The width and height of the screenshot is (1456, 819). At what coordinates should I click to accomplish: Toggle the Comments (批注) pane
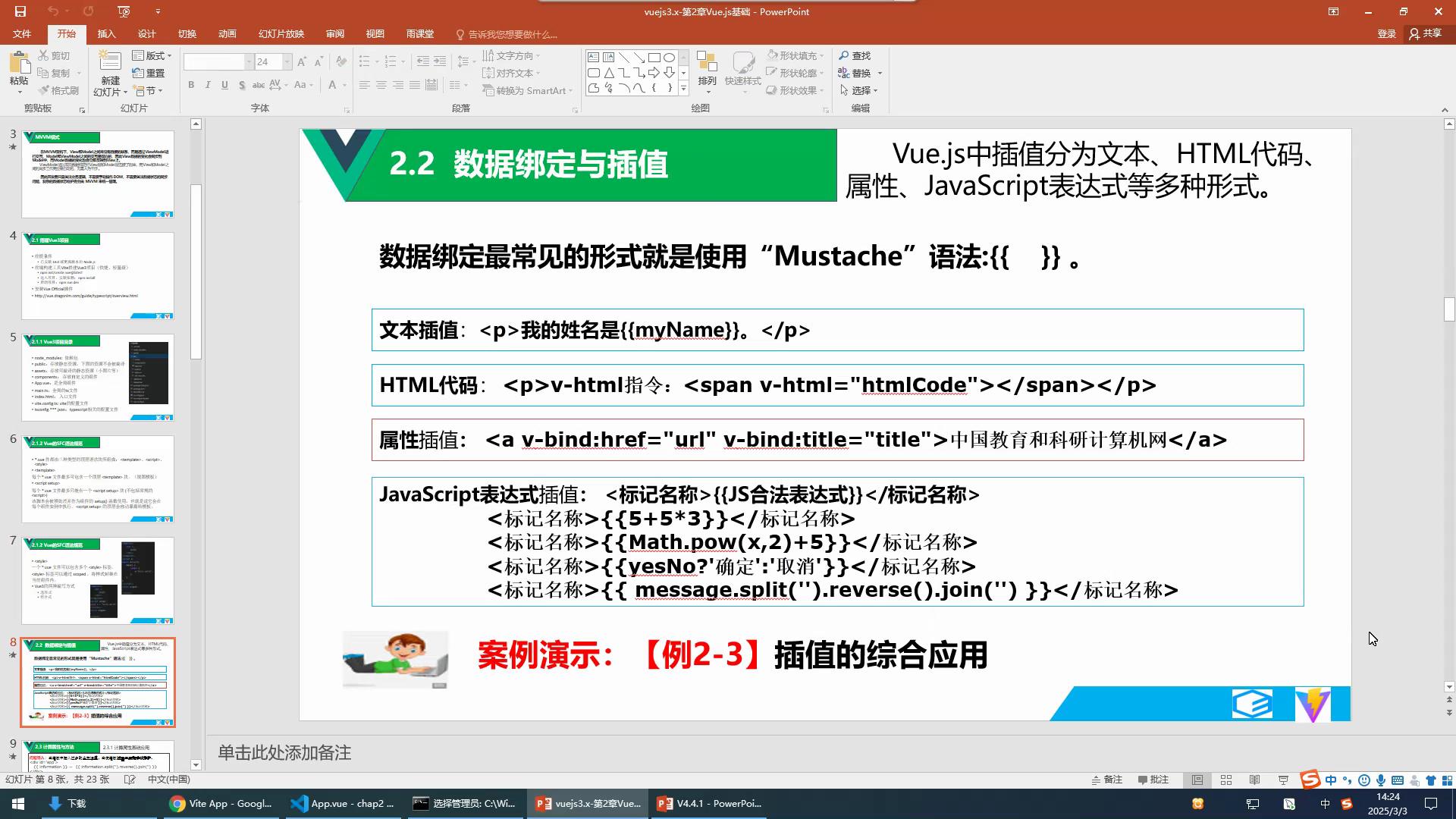pyautogui.click(x=1153, y=780)
